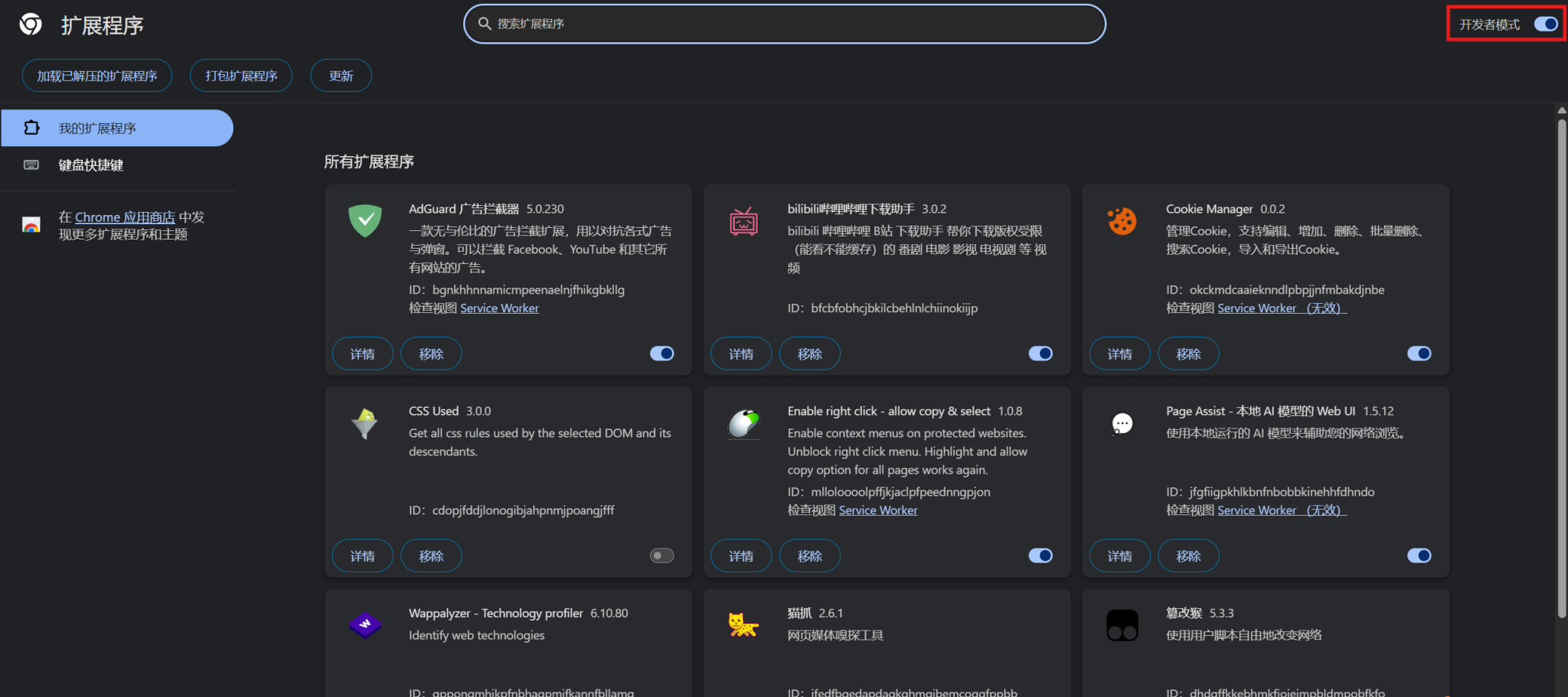Open the Chrome 应用商店 link
This screenshot has width=1568, height=697.
click(x=125, y=217)
